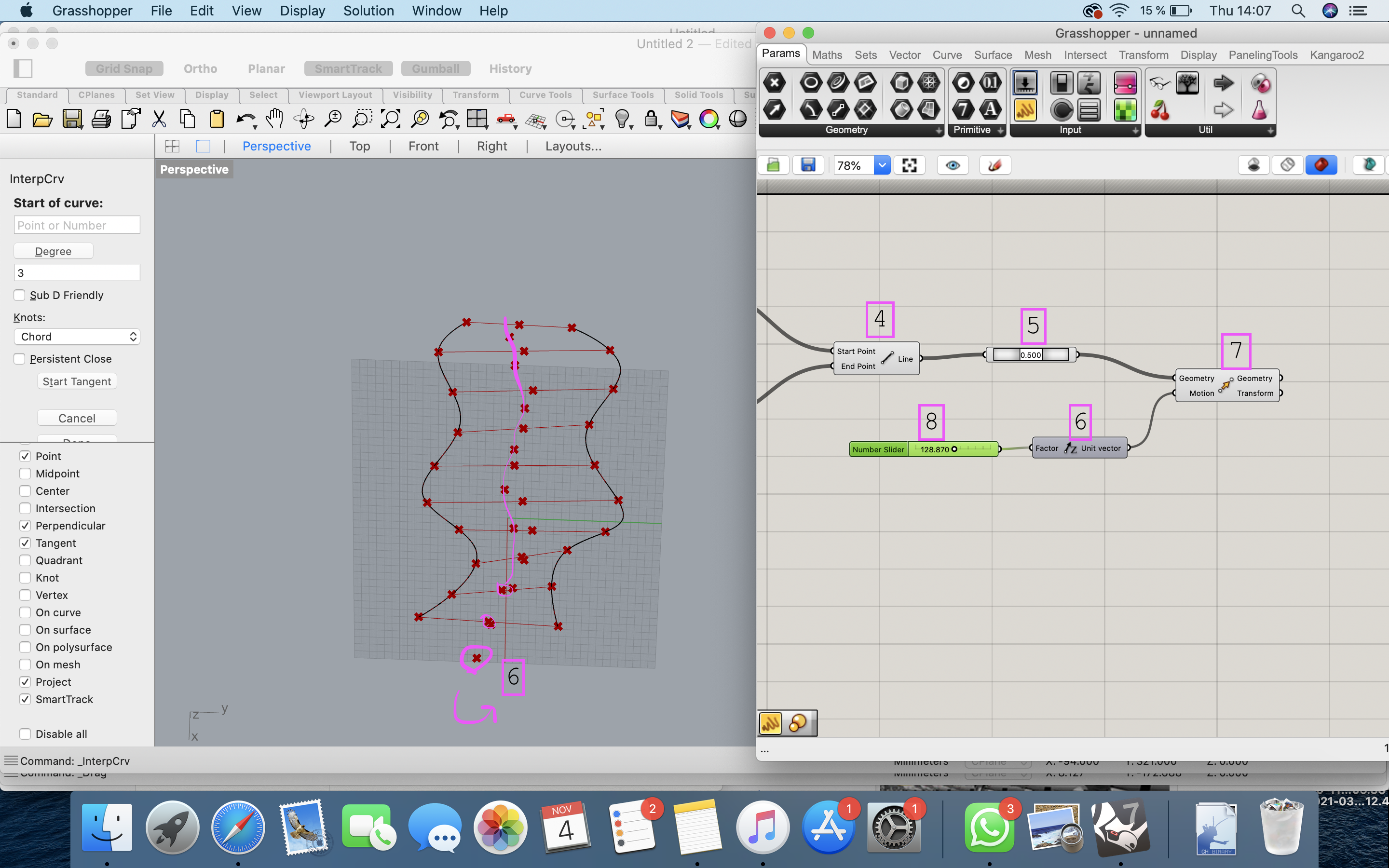The height and width of the screenshot is (868, 1389).
Task: Click the Print icon in Rhino toolbar
Action: (x=102, y=120)
